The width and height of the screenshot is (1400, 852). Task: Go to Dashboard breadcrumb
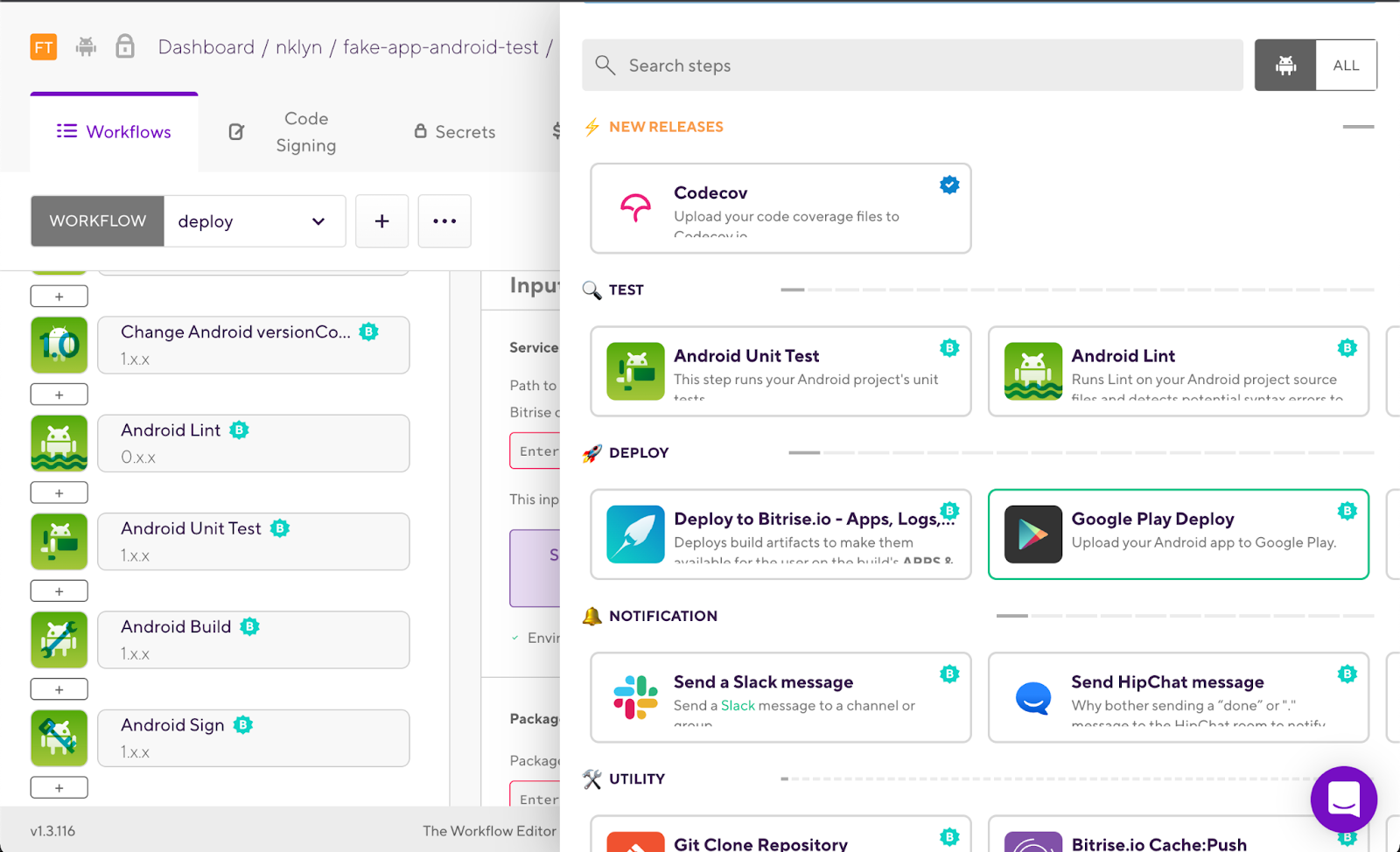206,47
